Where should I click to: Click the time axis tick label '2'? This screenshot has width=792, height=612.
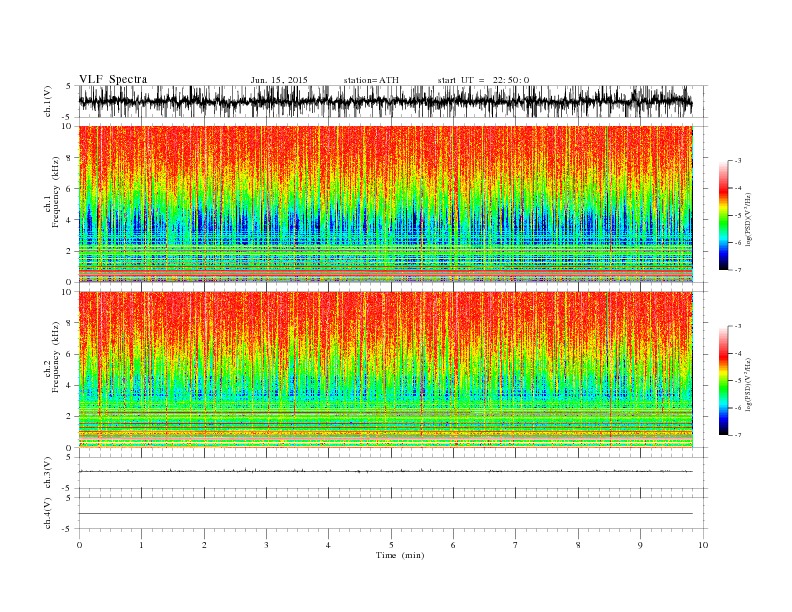coord(204,545)
